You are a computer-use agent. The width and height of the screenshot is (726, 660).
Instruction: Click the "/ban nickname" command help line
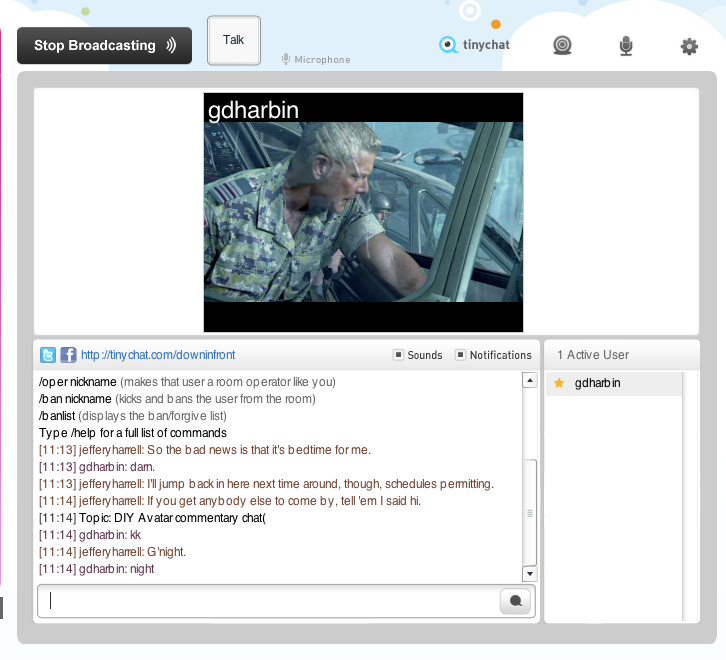click(x=177, y=399)
